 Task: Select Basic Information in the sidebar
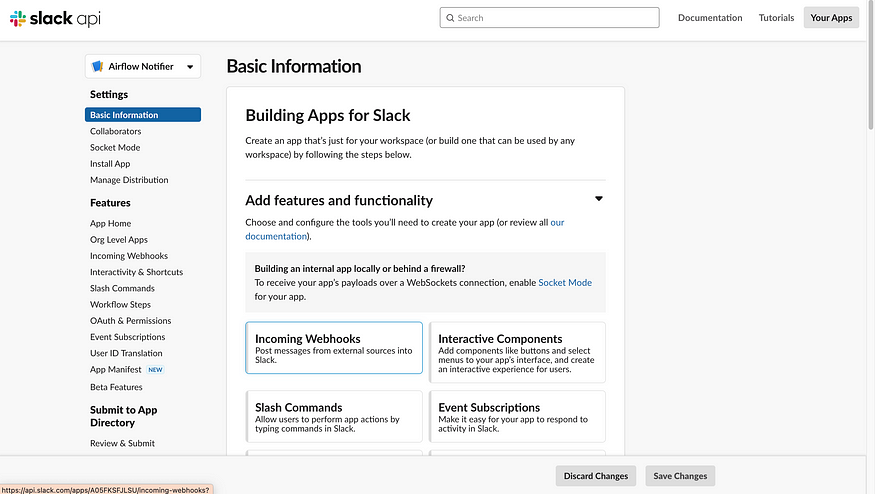pyautogui.click(x=143, y=114)
